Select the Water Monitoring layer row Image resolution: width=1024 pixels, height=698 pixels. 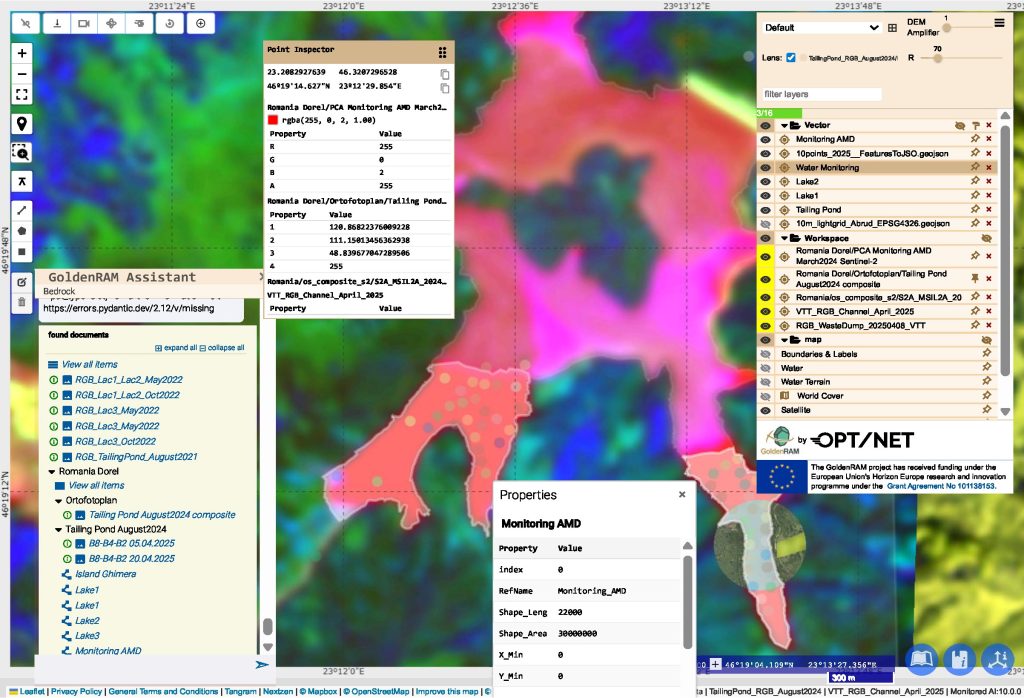(827, 168)
